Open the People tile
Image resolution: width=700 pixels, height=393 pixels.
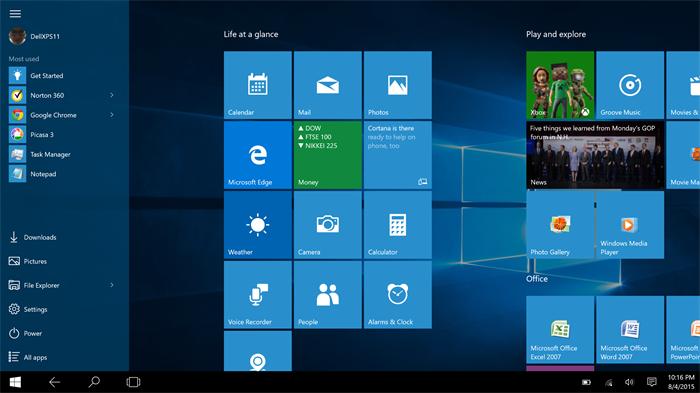pyautogui.click(x=328, y=295)
